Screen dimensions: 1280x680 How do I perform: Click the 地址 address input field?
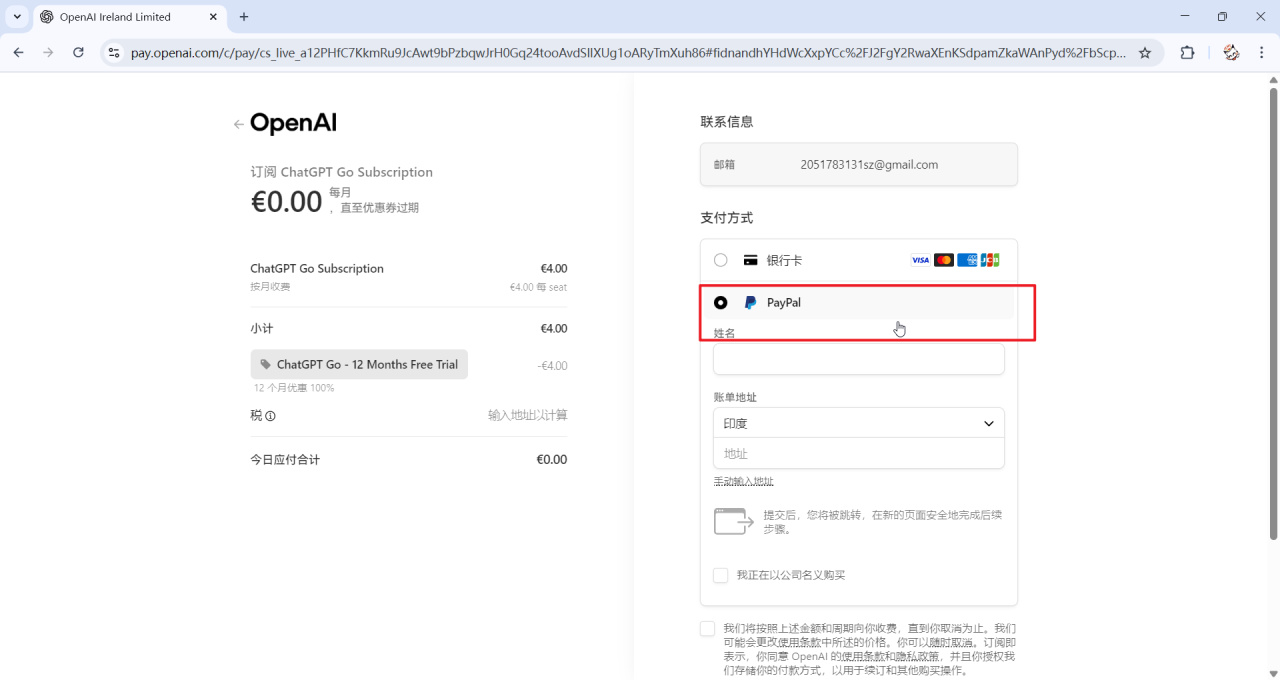point(859,454)
